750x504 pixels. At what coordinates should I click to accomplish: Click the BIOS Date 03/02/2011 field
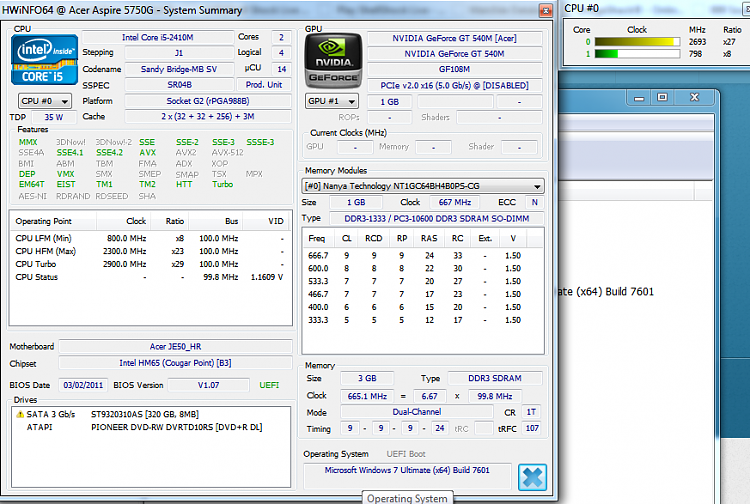click(x=83, y=385)
